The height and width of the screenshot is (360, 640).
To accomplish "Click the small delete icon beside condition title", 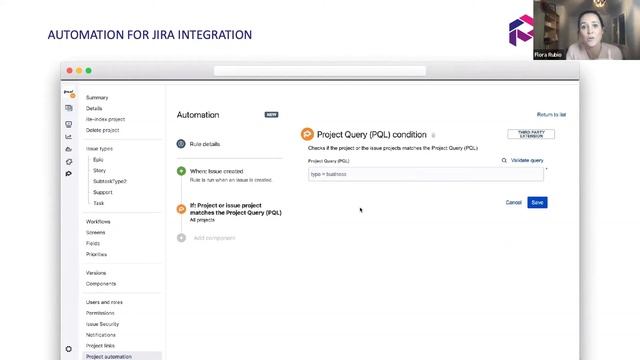I will [x=433, y=135].
